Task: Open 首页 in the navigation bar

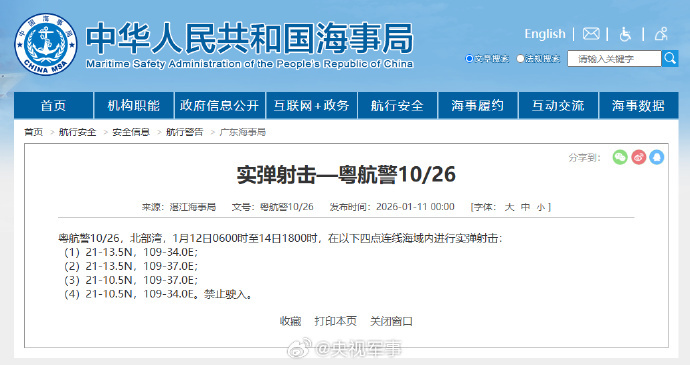Action: pos(53,106)
